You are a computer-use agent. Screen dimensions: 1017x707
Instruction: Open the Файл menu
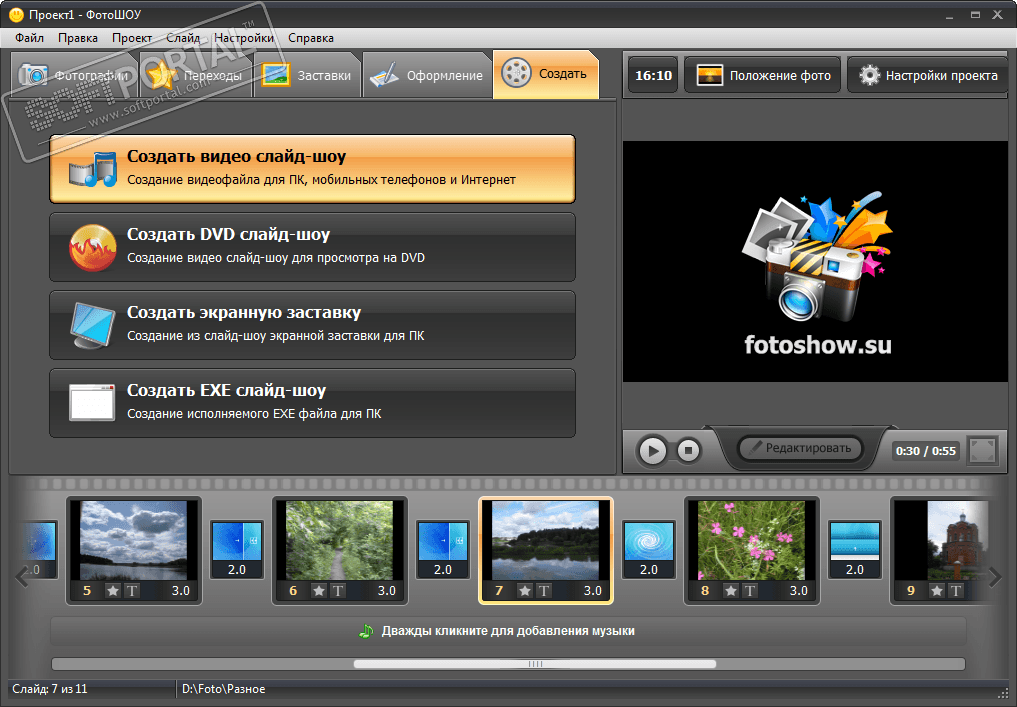(x=29, y=38)
